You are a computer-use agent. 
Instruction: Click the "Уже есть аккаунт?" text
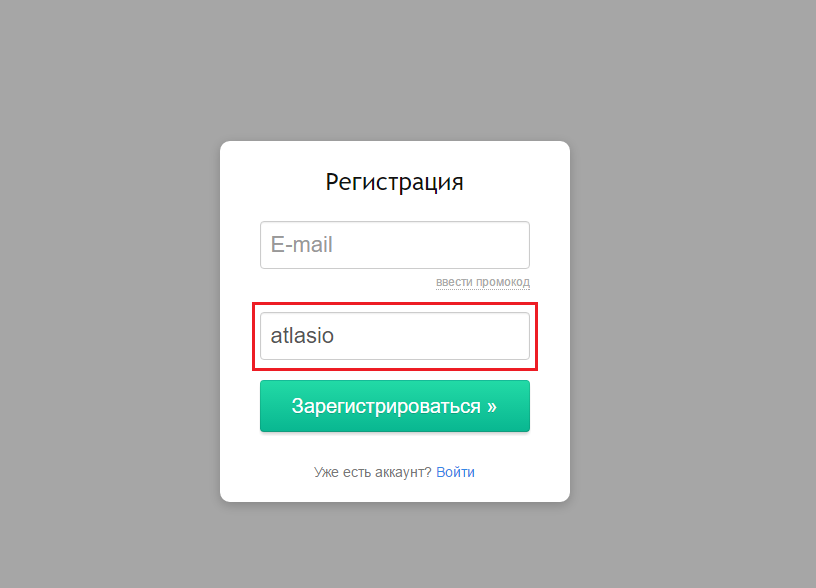tap(372, 472)
